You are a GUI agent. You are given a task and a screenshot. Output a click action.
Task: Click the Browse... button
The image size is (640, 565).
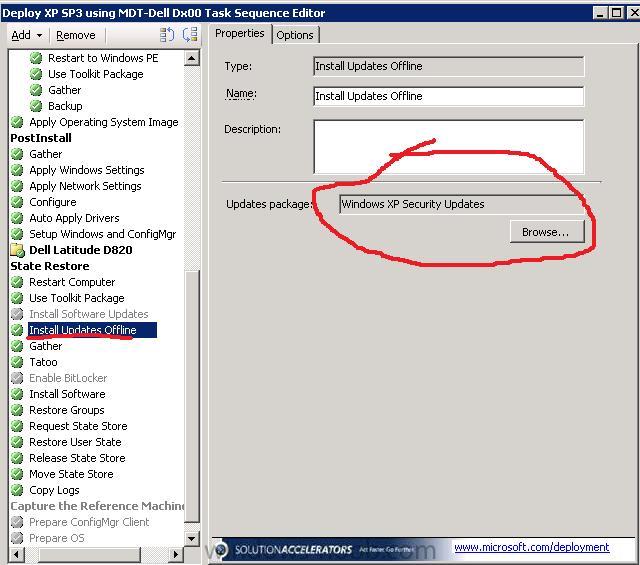[x=547, y=232]
